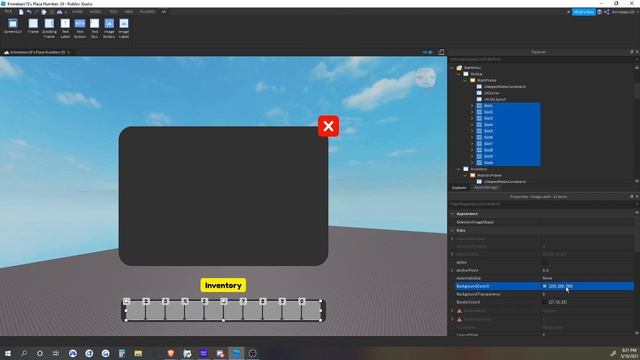Expand the Slot3 tree item

[x=472, y=118]
